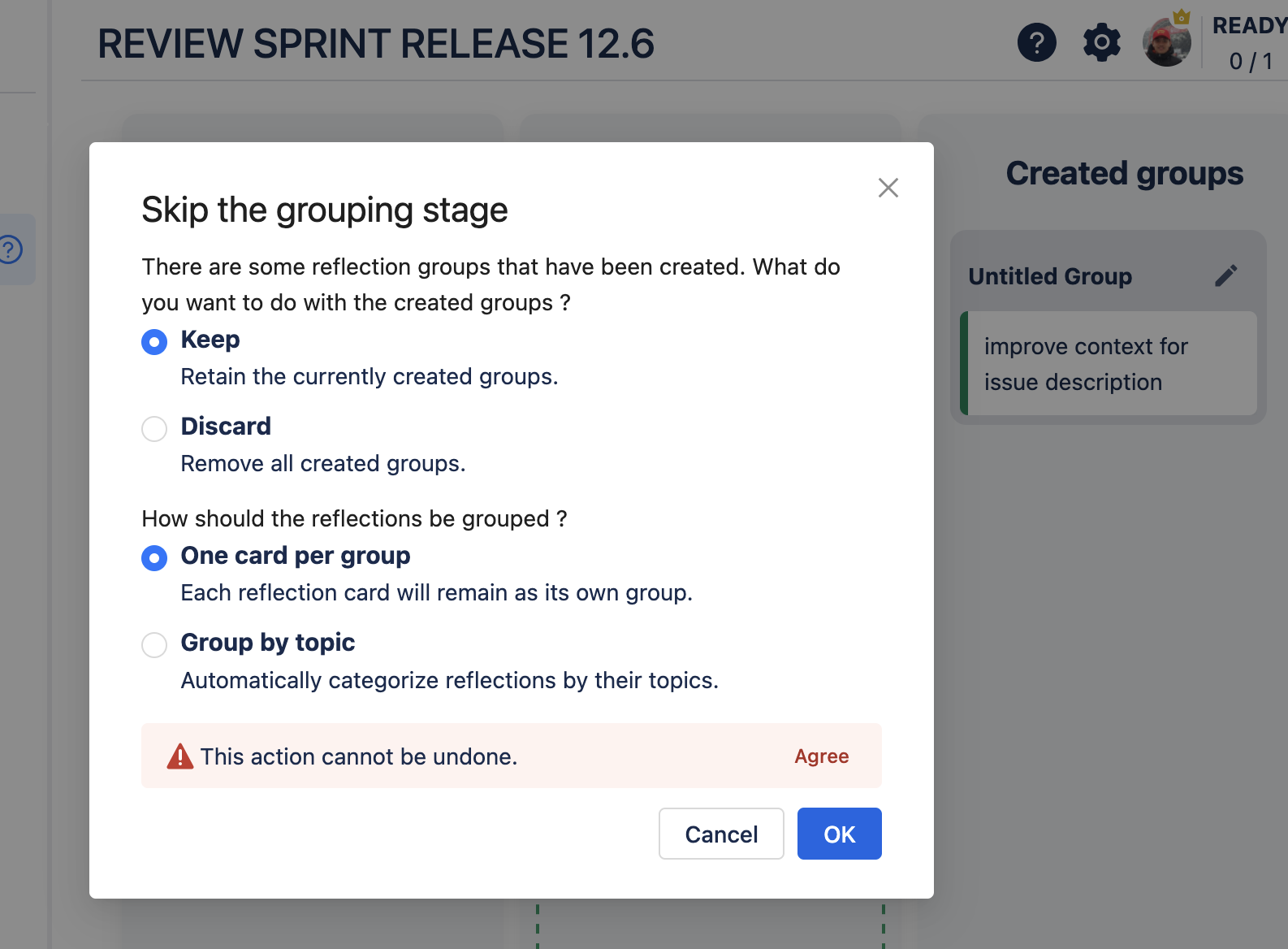
Task: Click the red warning triangle icon
Action: tap(179, 756)
